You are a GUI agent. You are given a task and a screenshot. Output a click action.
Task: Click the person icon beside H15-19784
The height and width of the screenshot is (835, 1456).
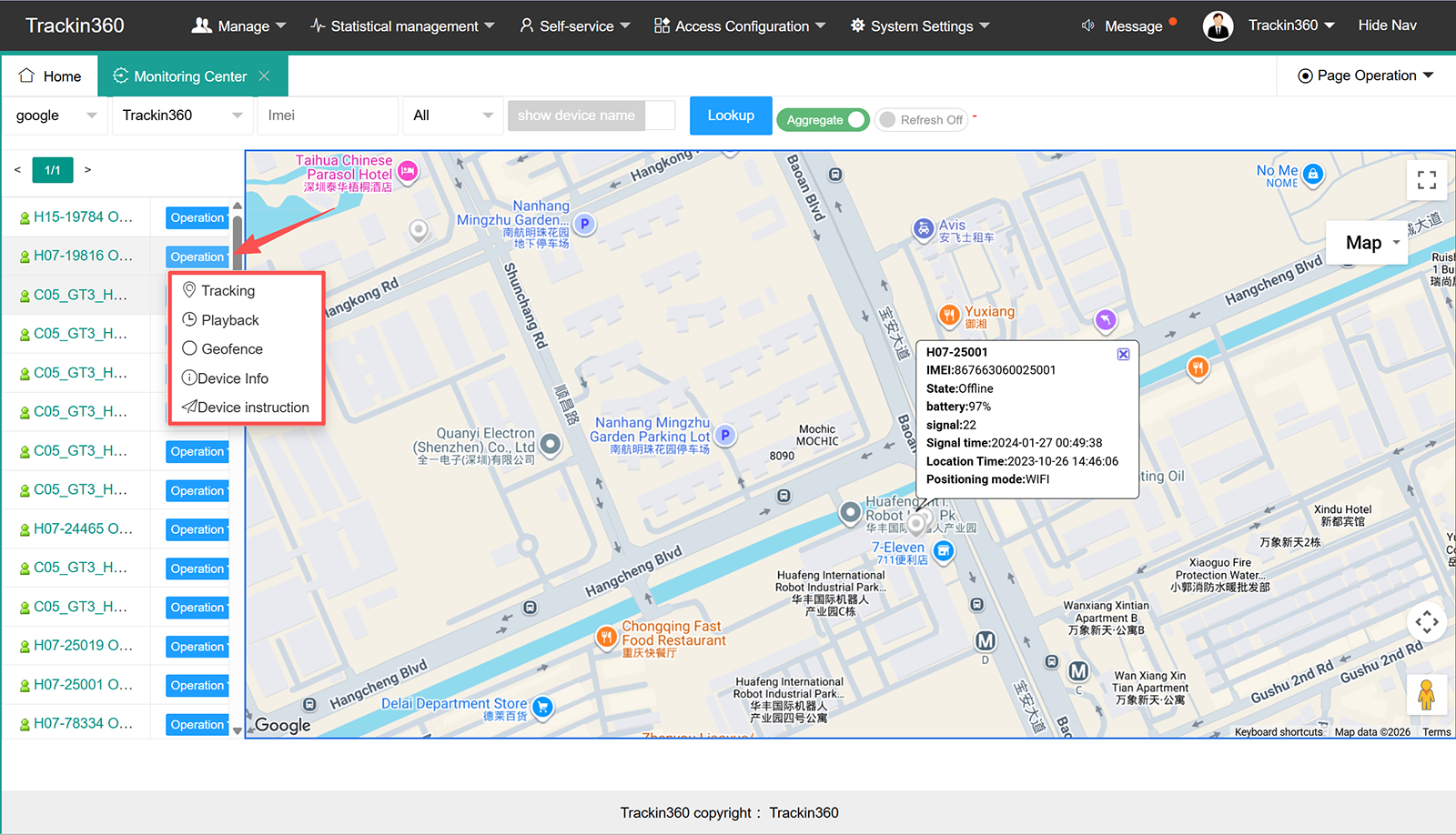(25, 218)
